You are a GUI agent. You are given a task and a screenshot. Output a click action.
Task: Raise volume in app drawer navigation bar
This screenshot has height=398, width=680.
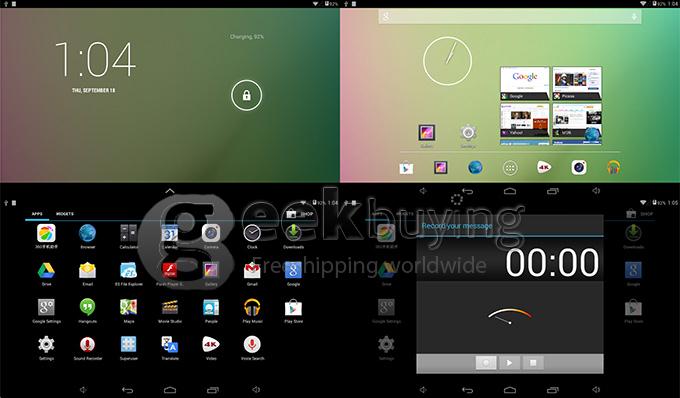click(x=256, y=390)
